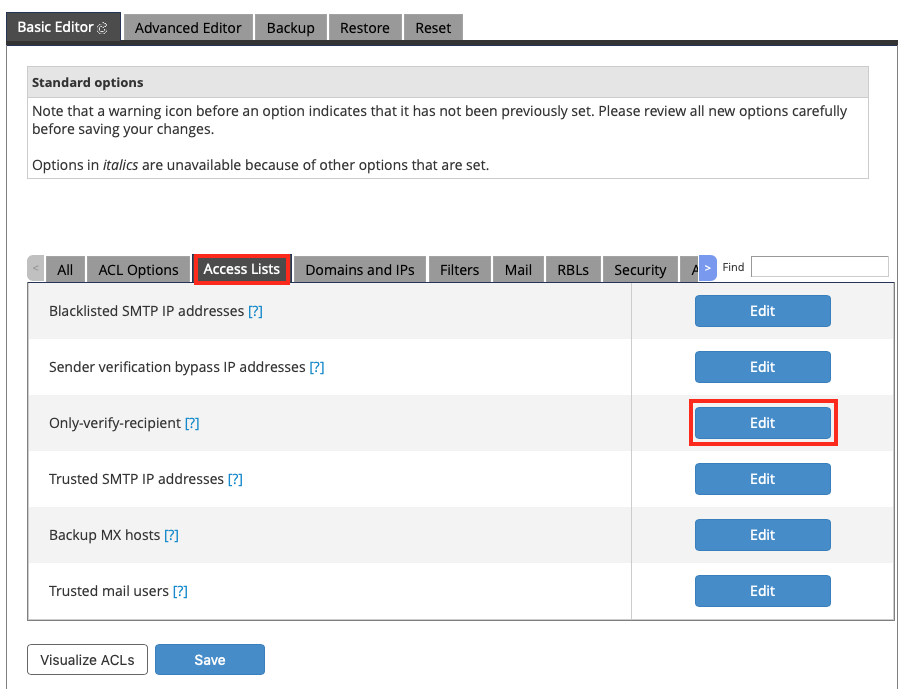The height and width of the screenshot is (689, 900).
Task: Go to the Restore tab
Action: (364, 28)
